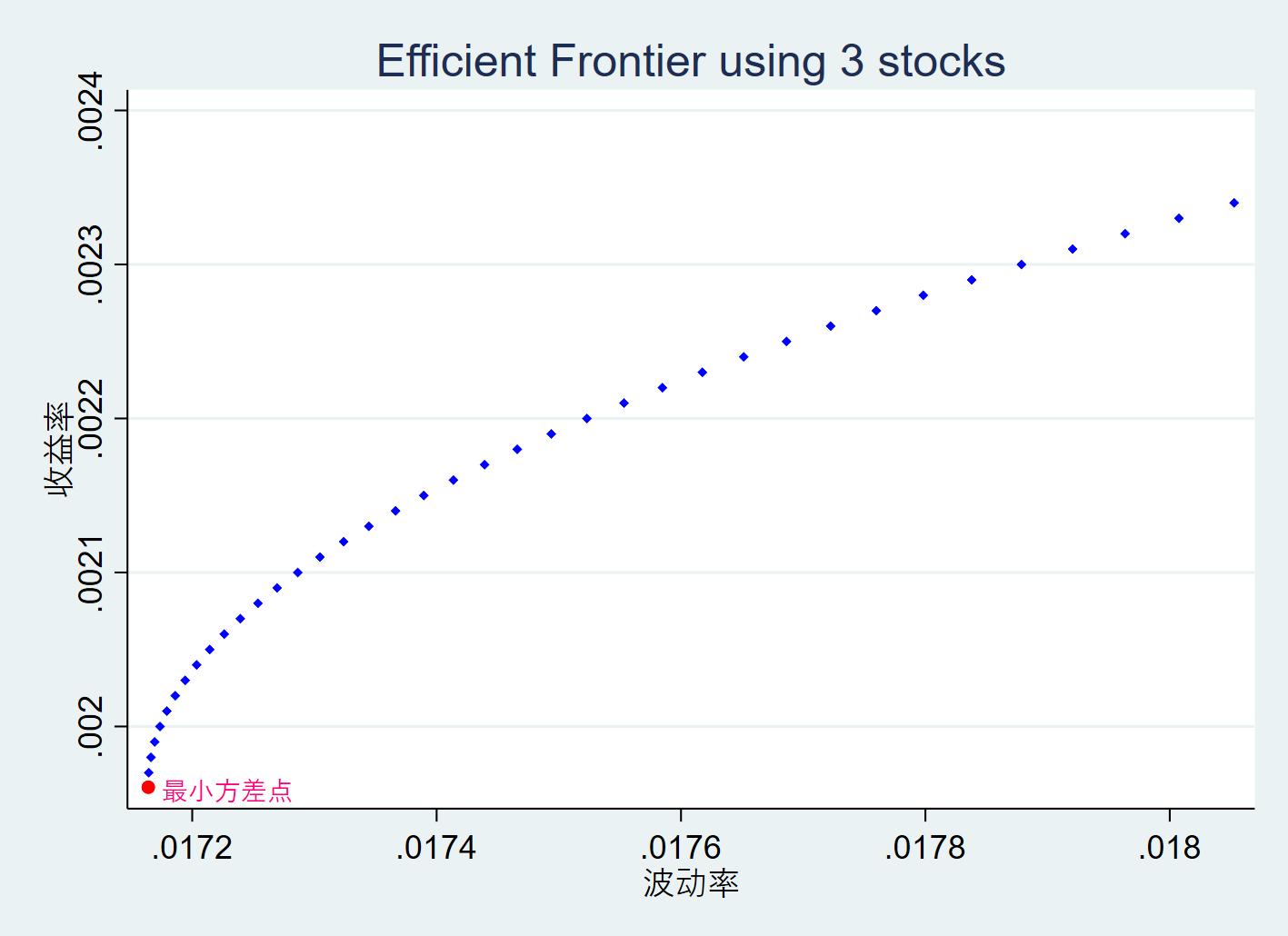Screen dimensions: 1288x936
Task: Click the .002 y-axis tick label
Action: click(91, 725)
